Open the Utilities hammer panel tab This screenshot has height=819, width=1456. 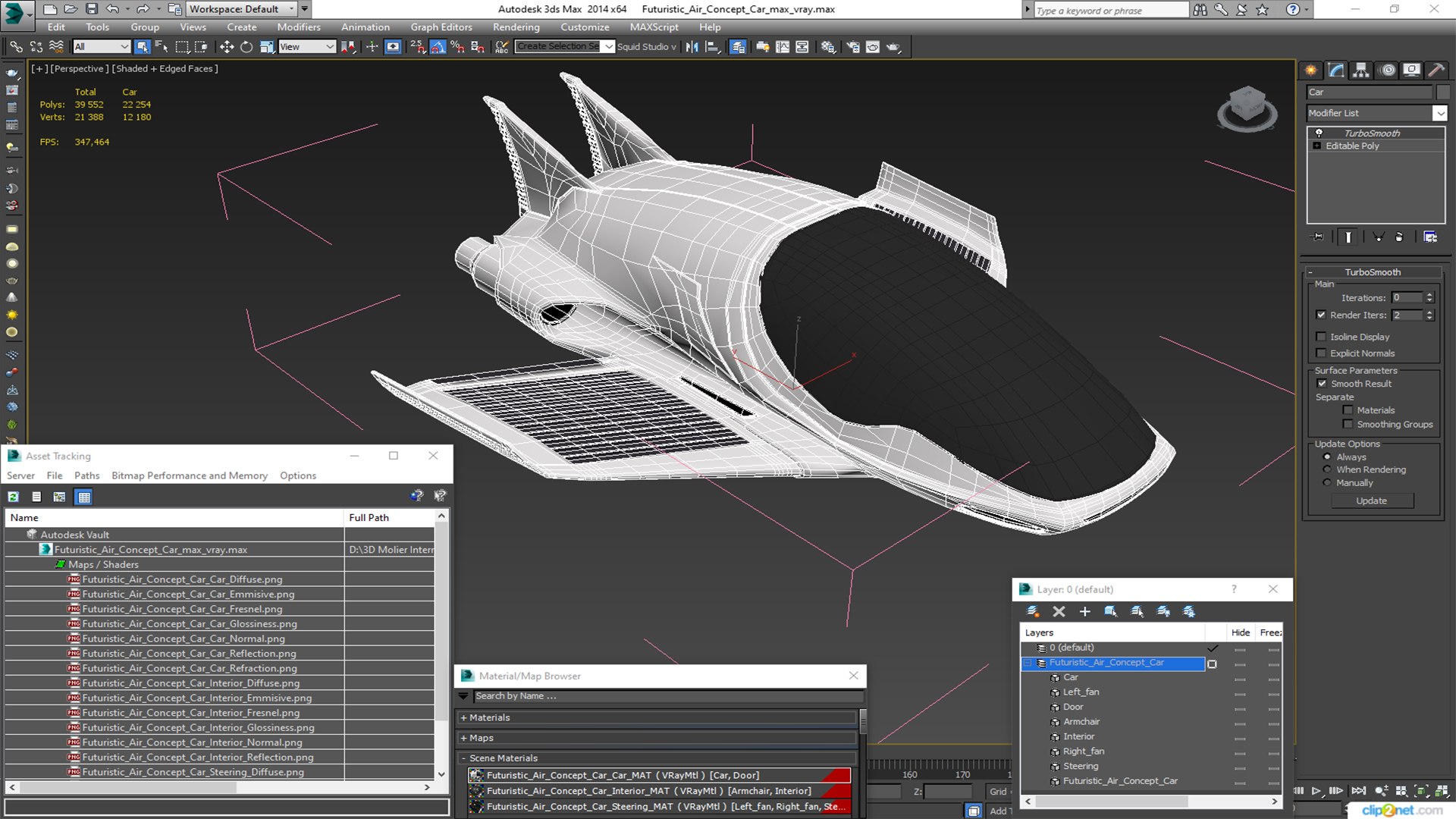[x=1436, y=70]
